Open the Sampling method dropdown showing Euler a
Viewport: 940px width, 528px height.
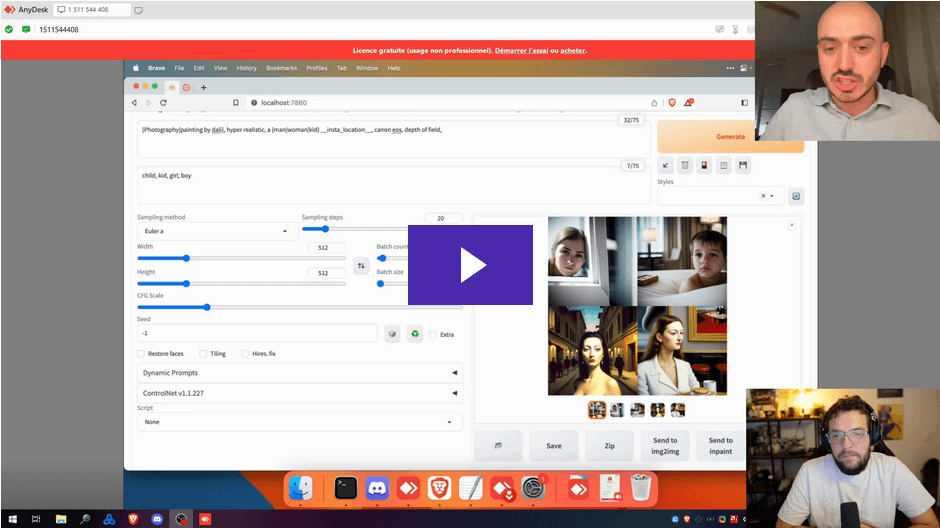pyautogui.click(x=214, y=231)
